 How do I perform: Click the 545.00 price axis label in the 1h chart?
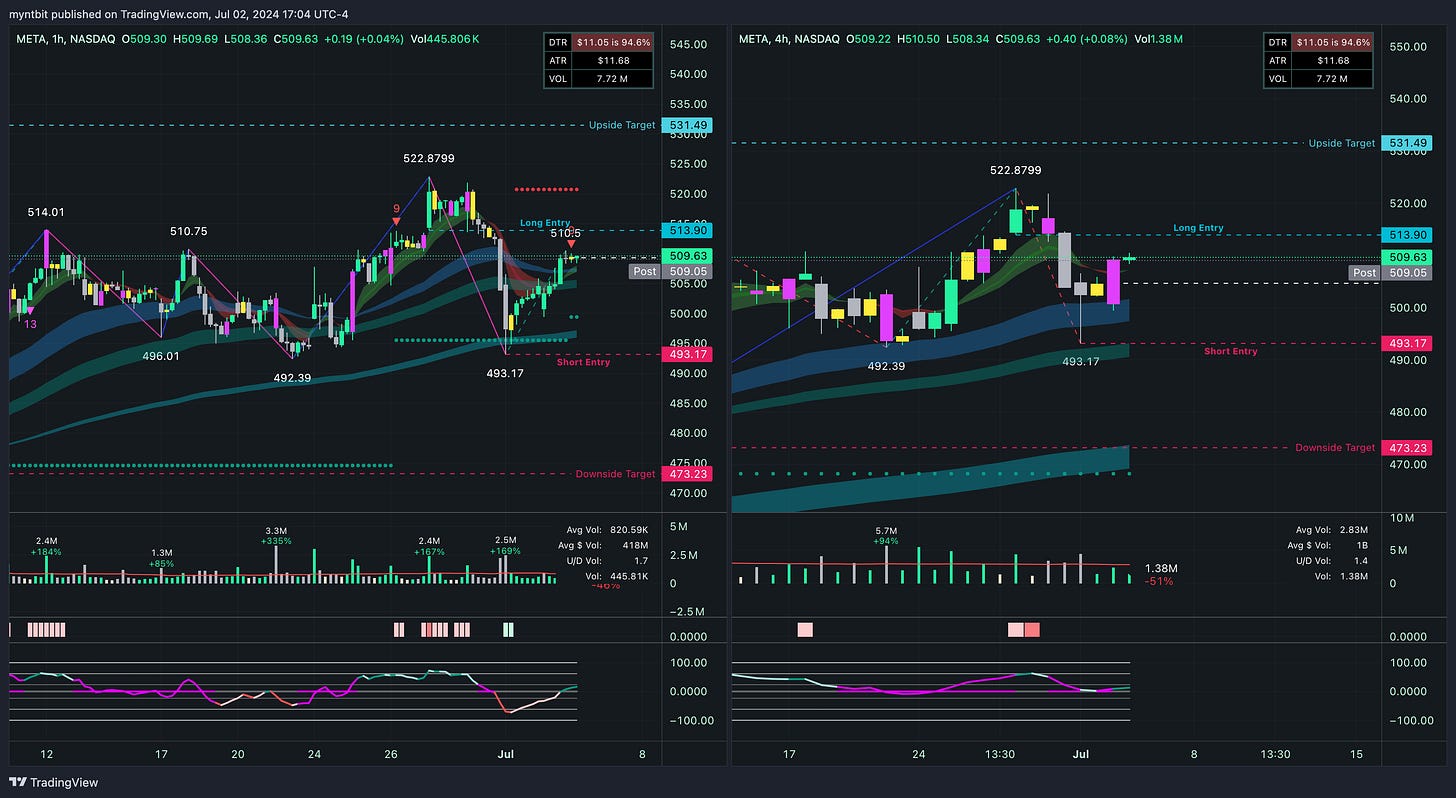coord(688,44)
